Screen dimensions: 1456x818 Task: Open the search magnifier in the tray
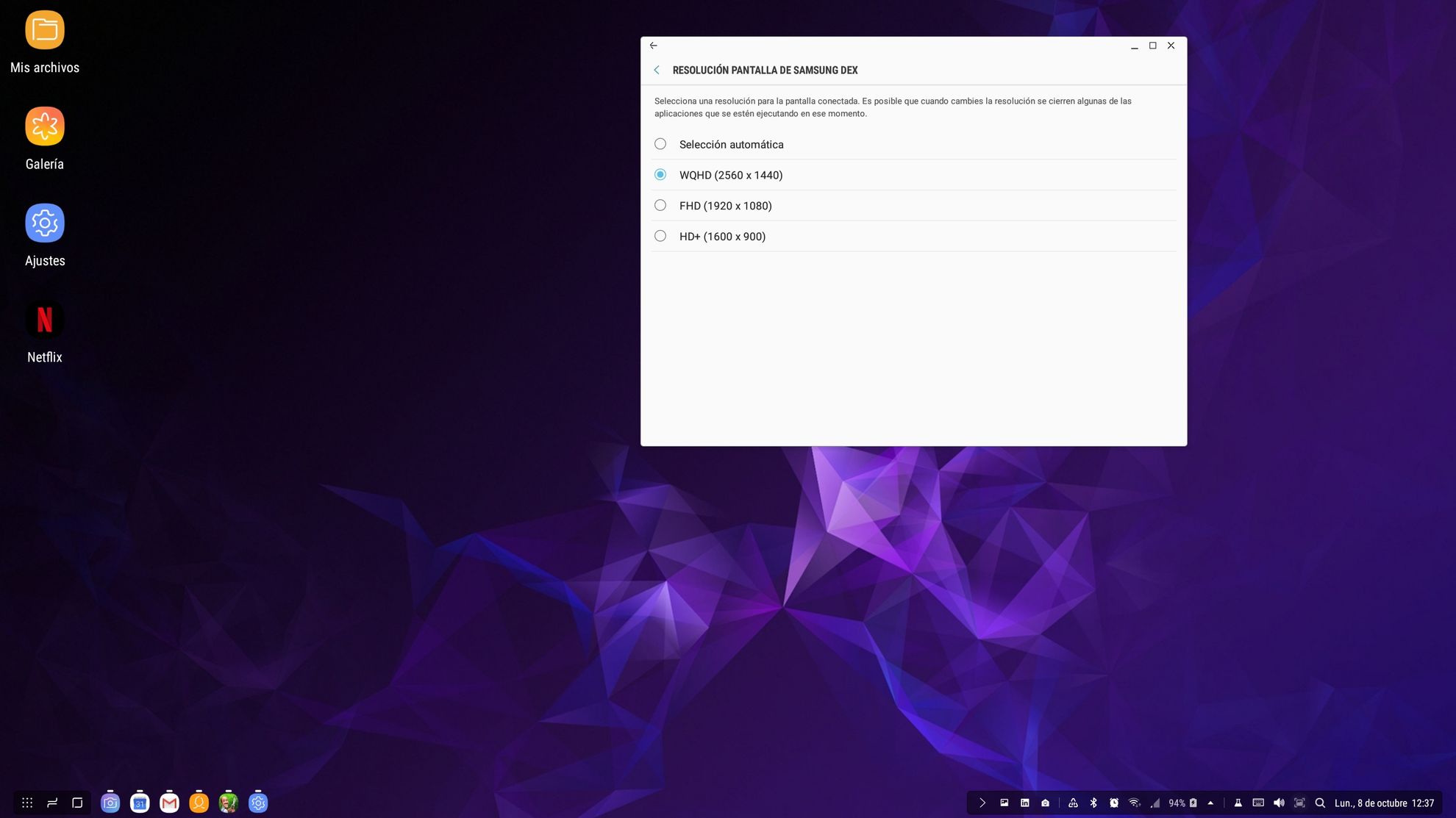tap(1320, 803)
